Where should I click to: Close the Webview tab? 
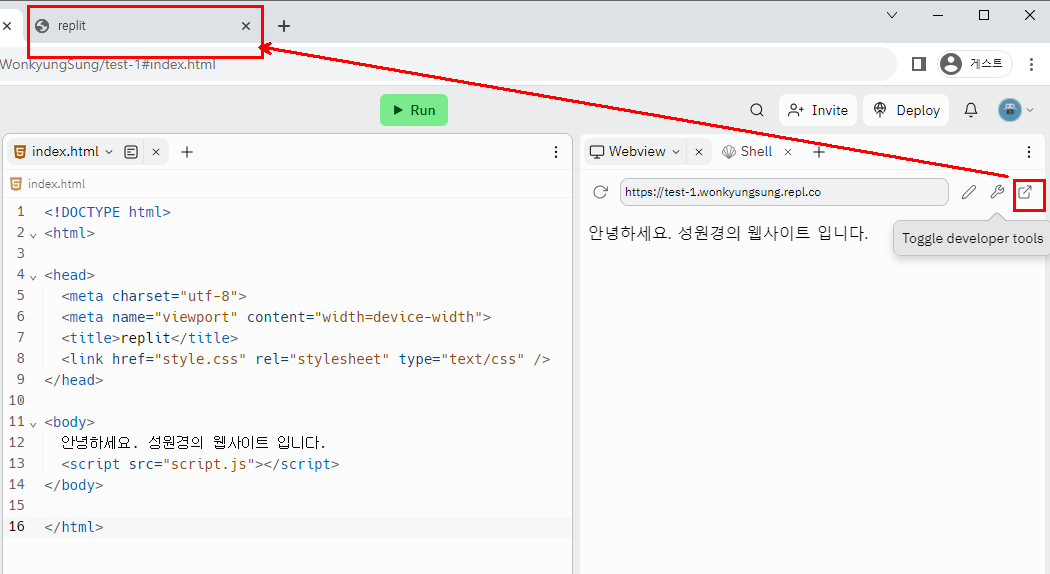[699, 152]
